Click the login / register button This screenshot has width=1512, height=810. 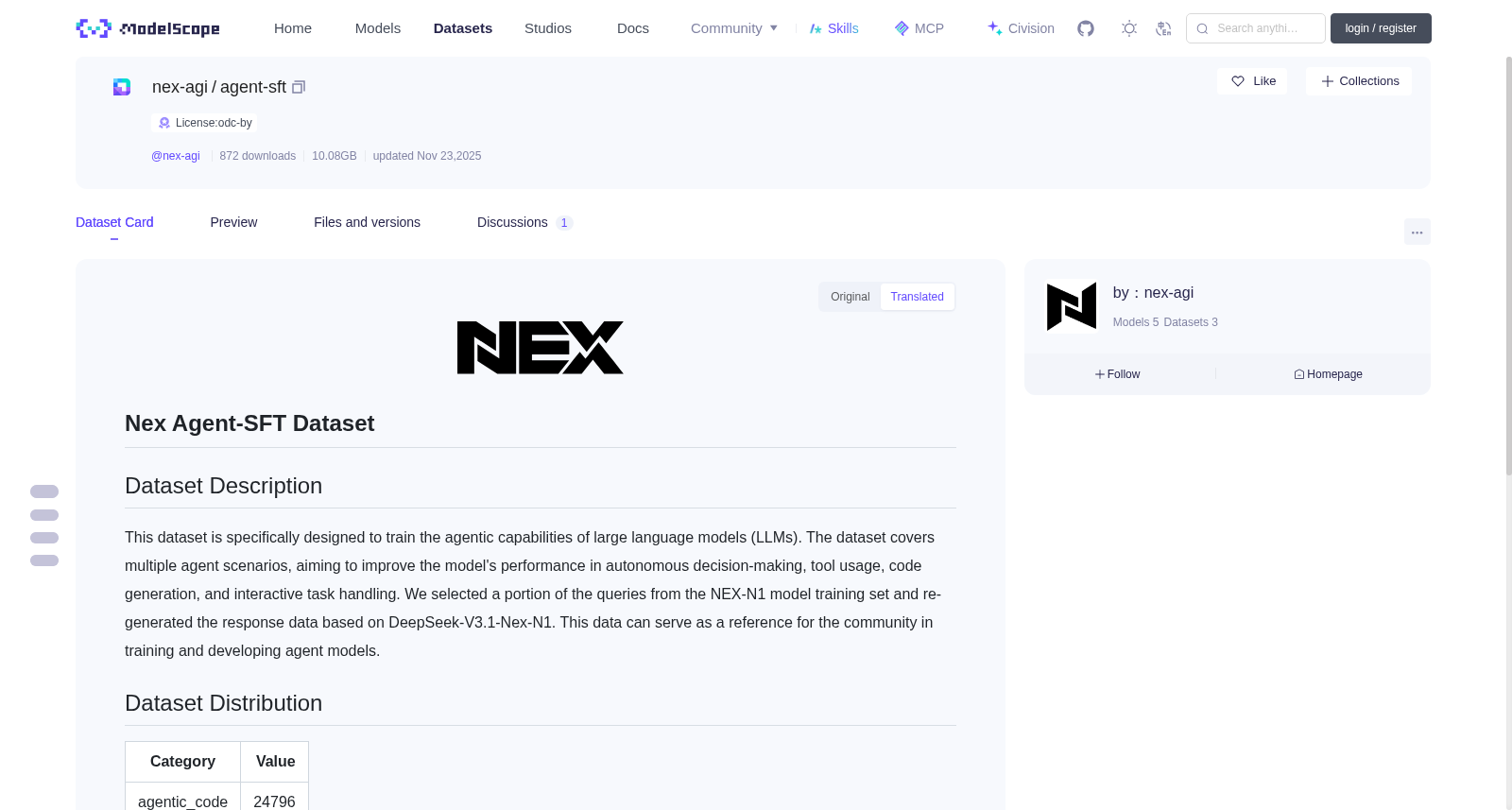(x=1381, y=28)
